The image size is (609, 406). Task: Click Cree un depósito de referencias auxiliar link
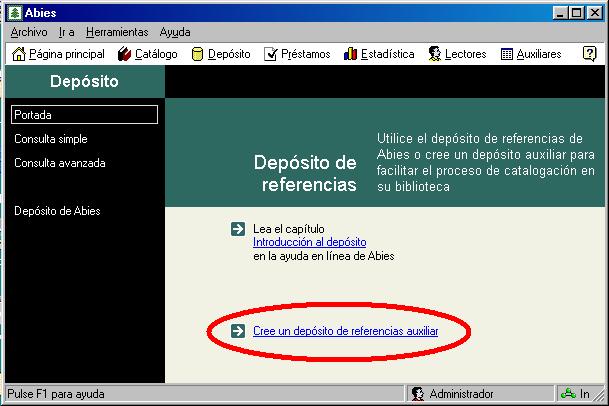(345, 330)
